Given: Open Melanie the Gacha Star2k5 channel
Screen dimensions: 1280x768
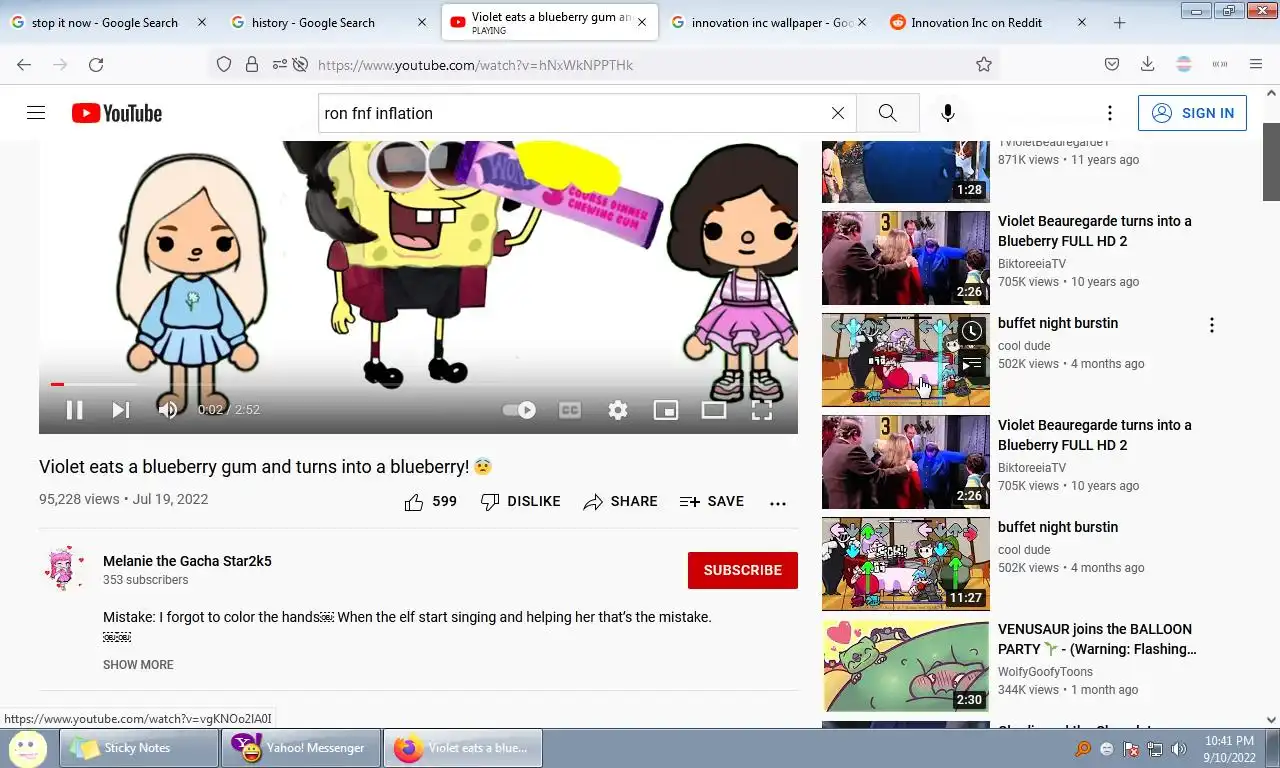Looking at the screenshot, I should tap(187, 561).
